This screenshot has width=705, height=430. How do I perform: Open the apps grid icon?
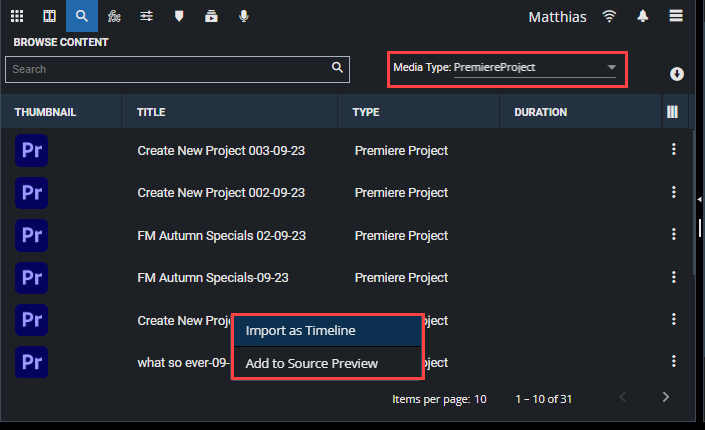click(18, 16)
